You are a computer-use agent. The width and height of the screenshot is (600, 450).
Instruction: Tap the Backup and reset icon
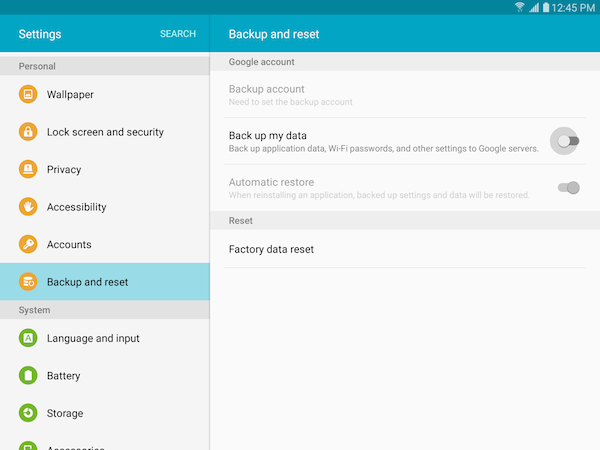(28, 282)
